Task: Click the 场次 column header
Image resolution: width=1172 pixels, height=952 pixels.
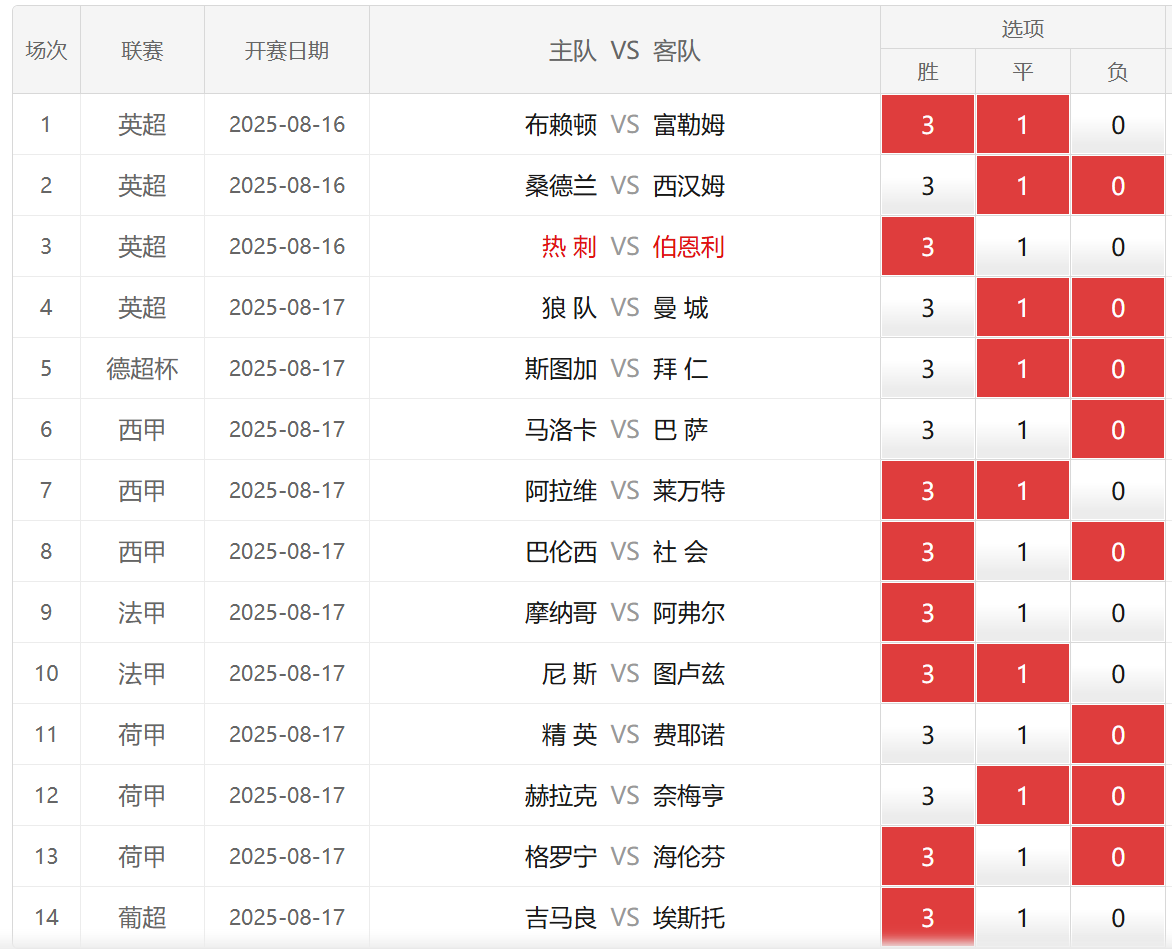Action: pos(46,50)
